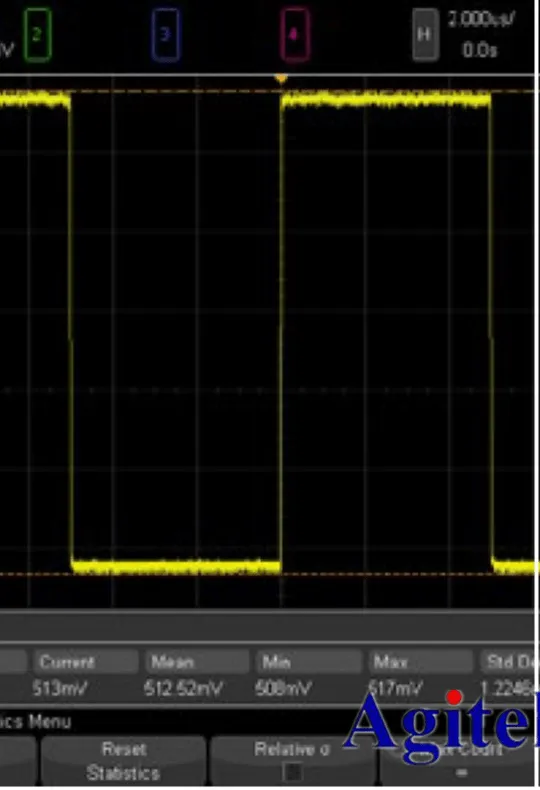Click the Reset Statistics softkey

(x=123, y=761)
